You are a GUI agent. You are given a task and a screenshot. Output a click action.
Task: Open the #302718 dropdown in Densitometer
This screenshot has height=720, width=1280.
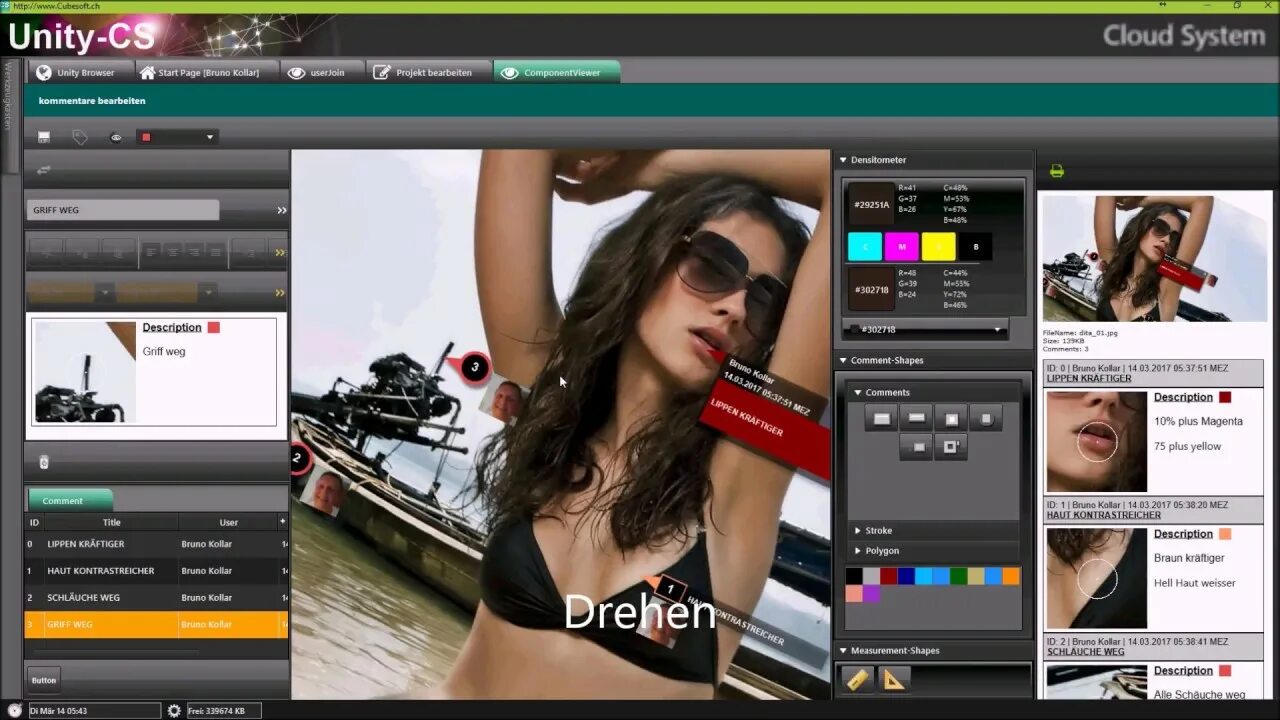click(925, 329)
